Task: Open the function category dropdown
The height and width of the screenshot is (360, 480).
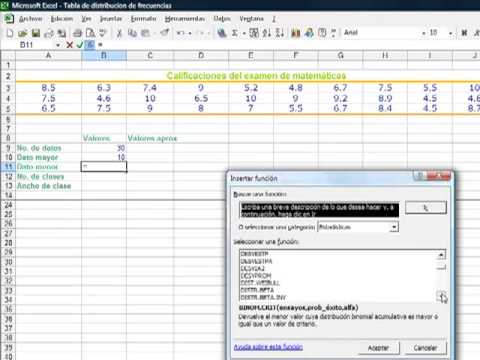Action: tap(394, 227)
